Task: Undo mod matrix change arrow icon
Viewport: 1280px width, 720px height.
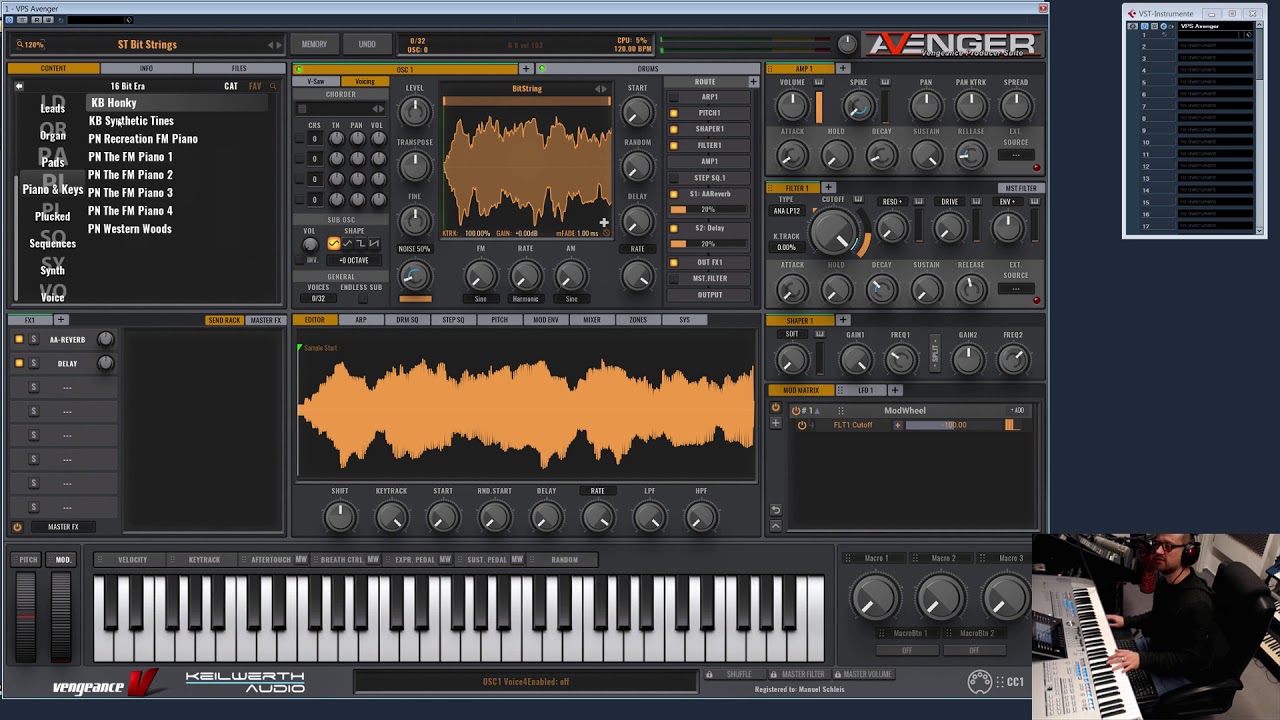Action: (x=775, y=510)
